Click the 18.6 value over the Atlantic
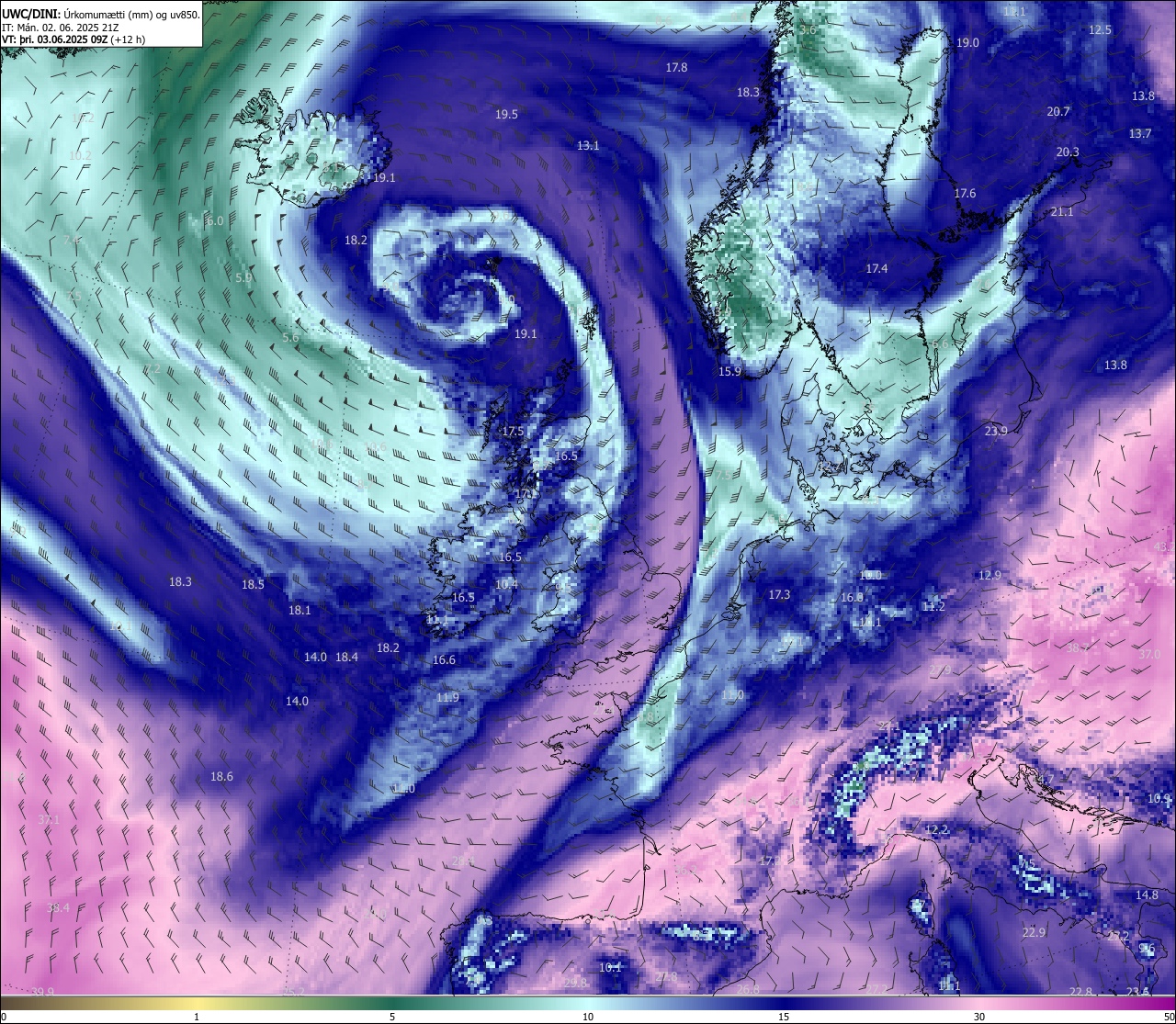Viewport: 1176px width, 1024px height. pos(221,777)
